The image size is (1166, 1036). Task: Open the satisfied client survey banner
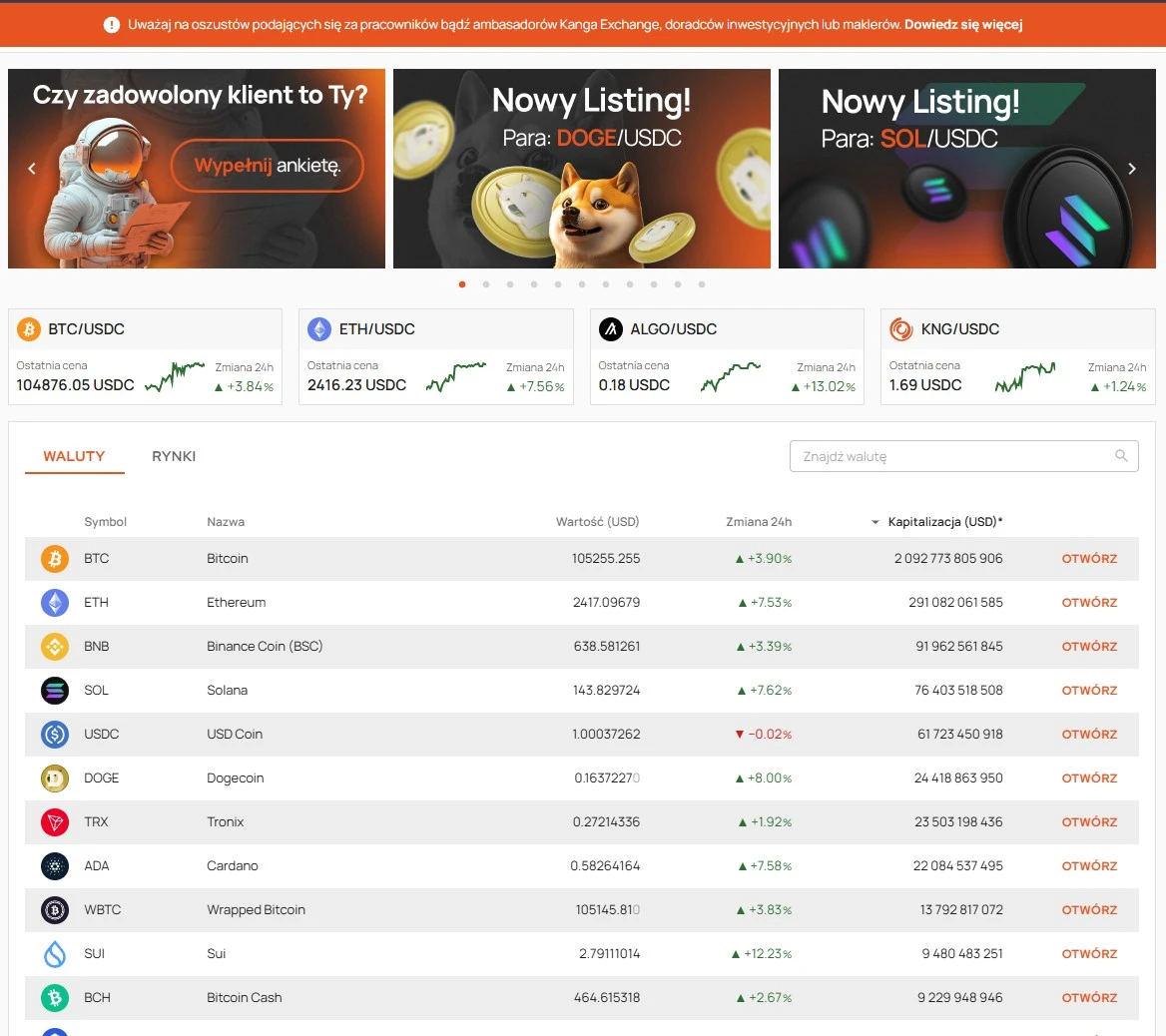(x=197, y=169)
